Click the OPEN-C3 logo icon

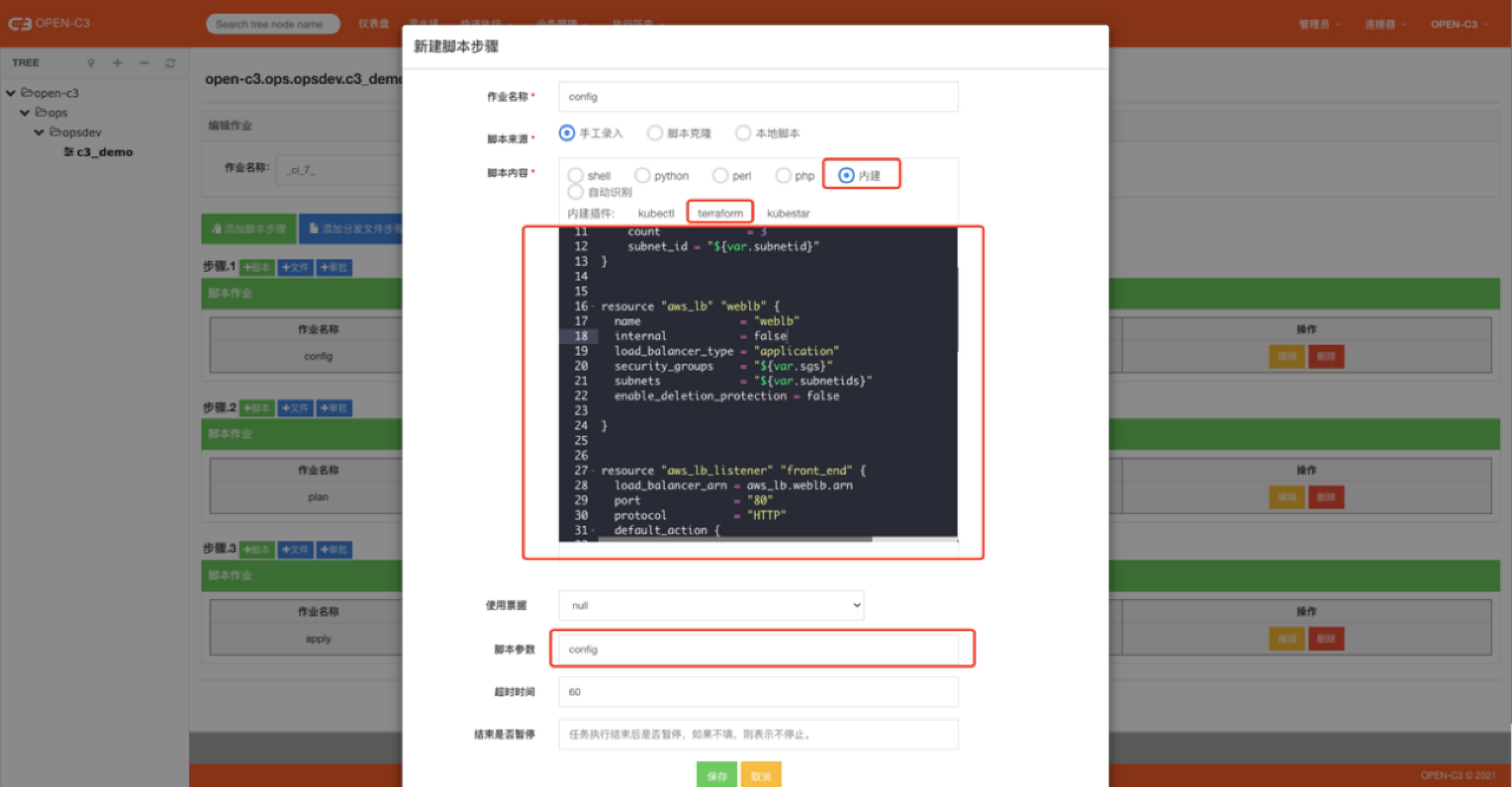19,24
